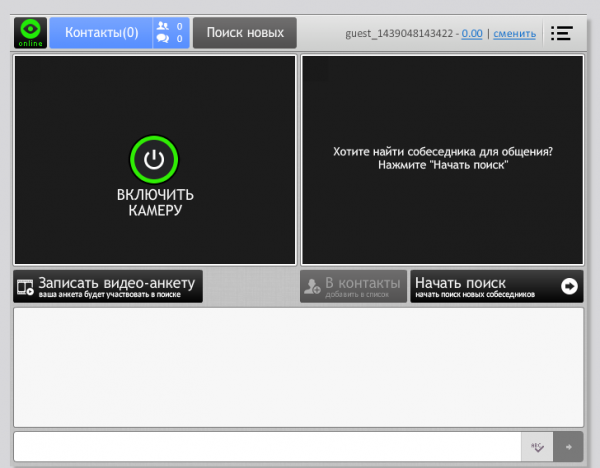Open the hamburger list menu icon

[561, 33]
